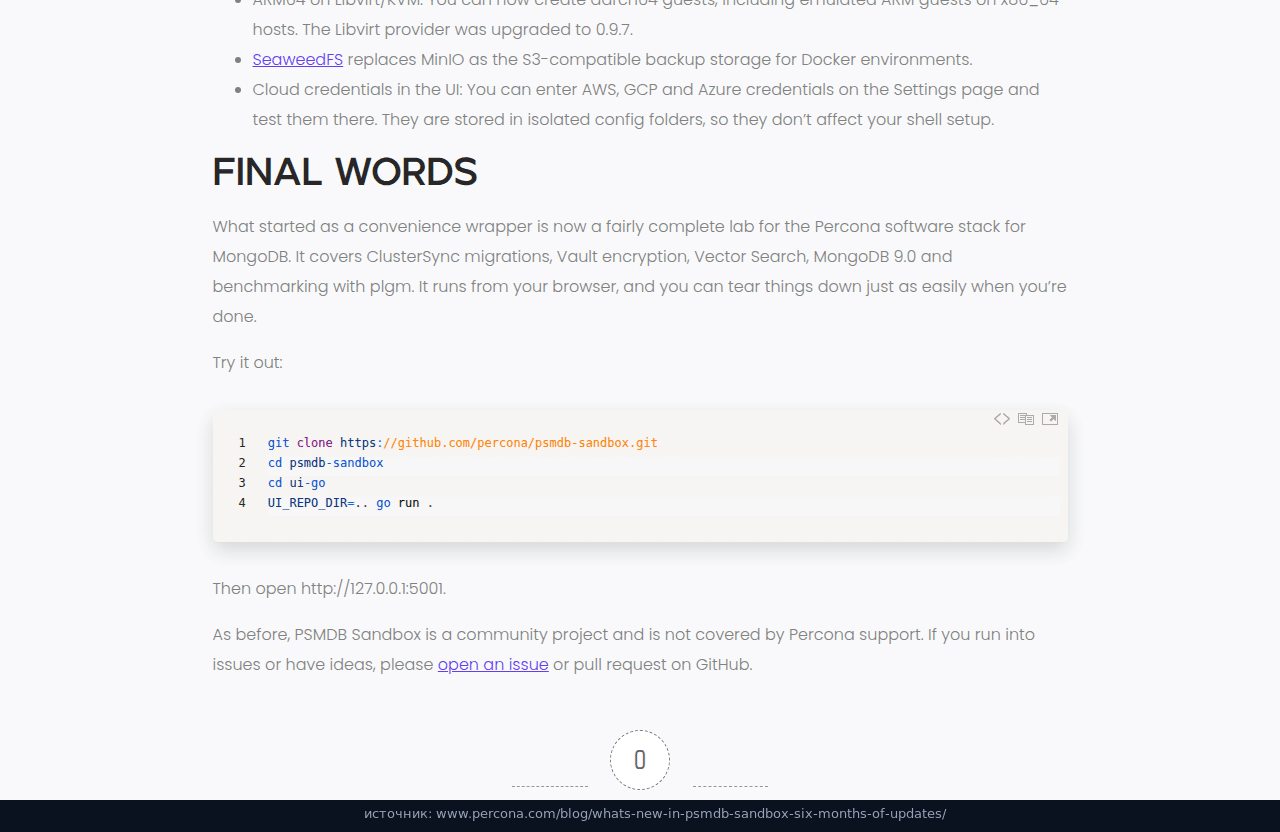1280x832 pixels.
Task: Select the FINAL WORDS heading
Action: click(x=345, y=172)
